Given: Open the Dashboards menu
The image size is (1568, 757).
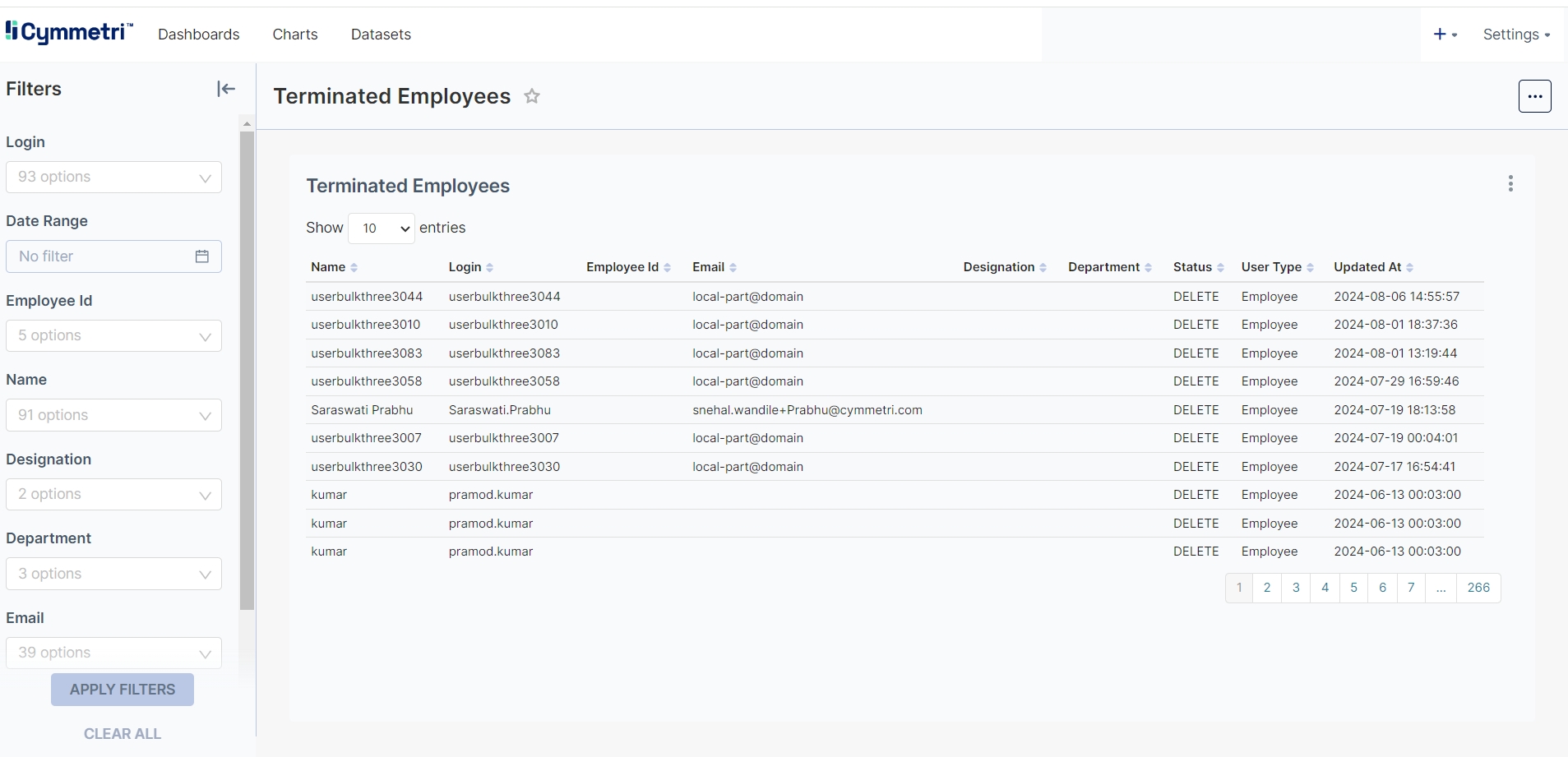Looking at the screenshot, I should pos(199,35).
